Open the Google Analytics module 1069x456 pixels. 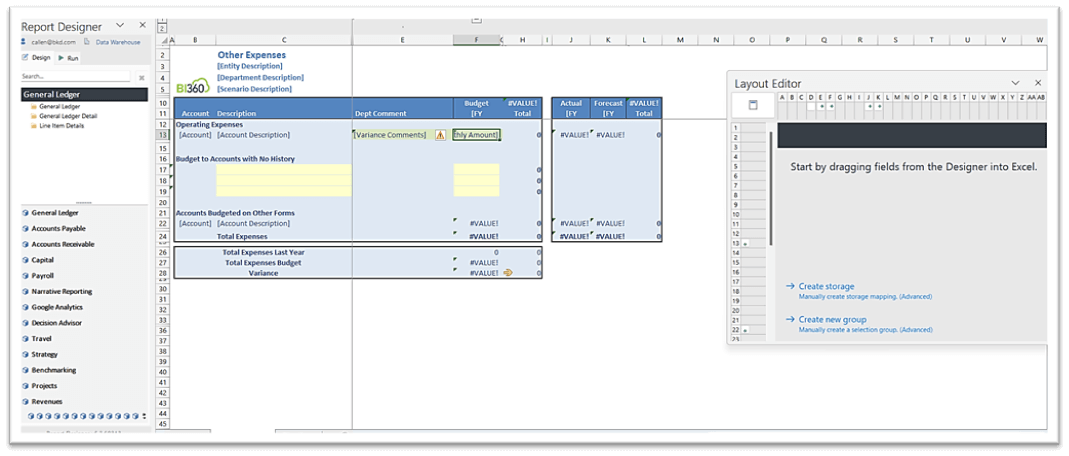click(x=56, y=307)
